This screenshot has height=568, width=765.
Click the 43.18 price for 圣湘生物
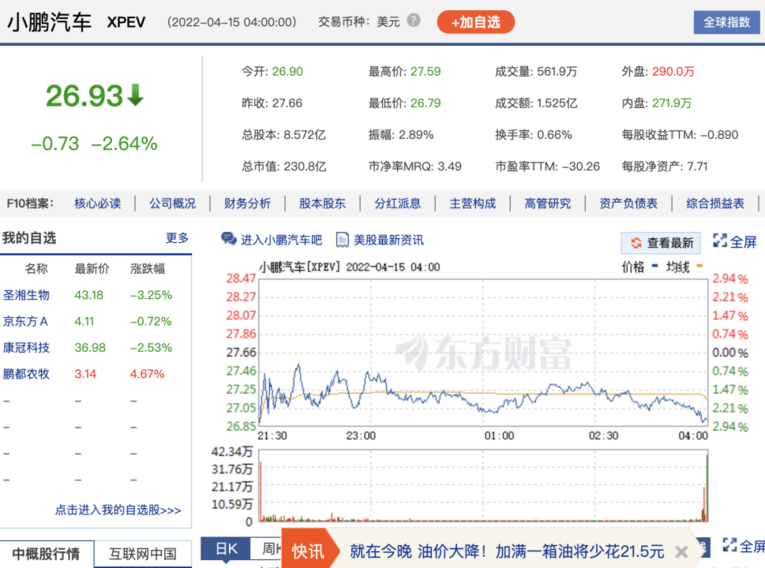tap(89, 295)
